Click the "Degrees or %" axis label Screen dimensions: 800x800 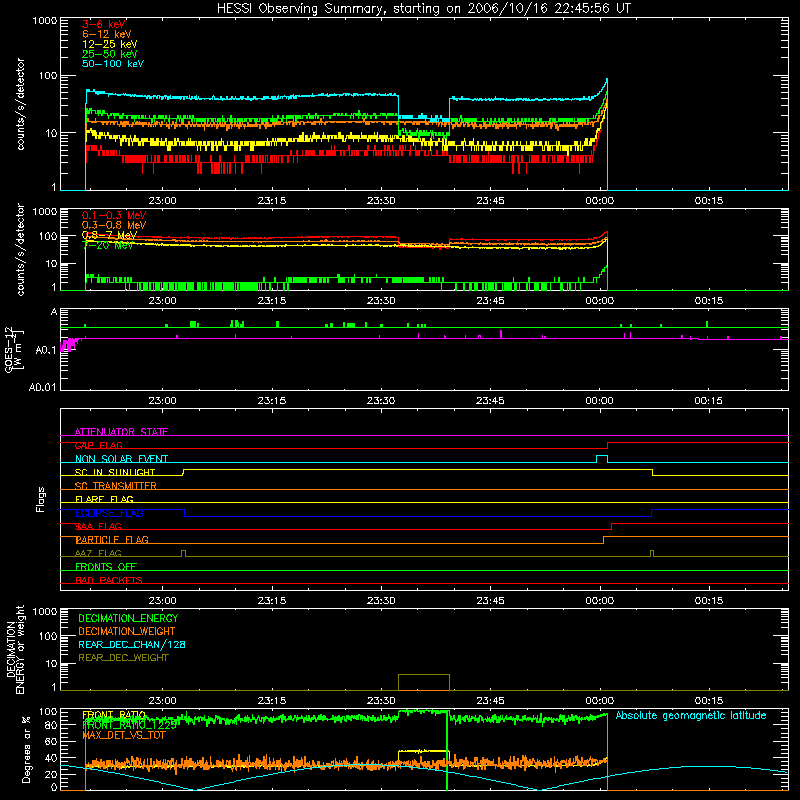[26, 749]
